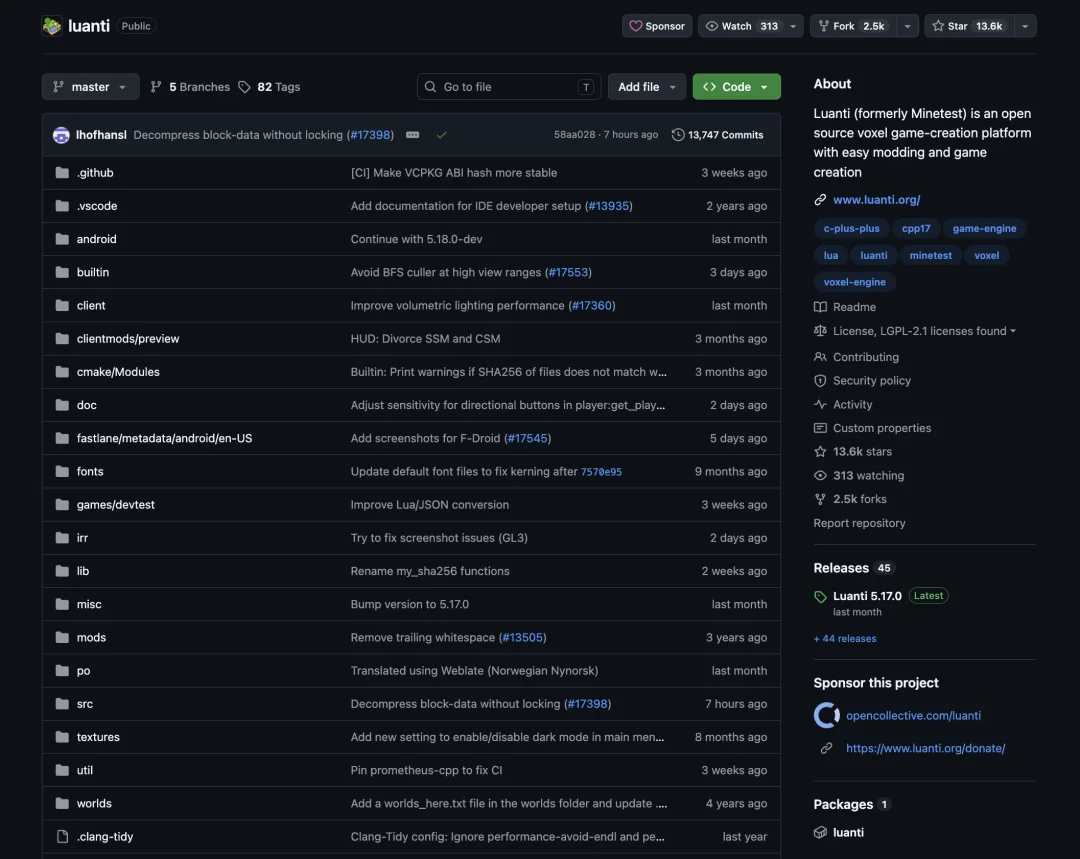Open the worlds folder
Viewport: 1080px width, 859px height.
(x=94, y=803)
